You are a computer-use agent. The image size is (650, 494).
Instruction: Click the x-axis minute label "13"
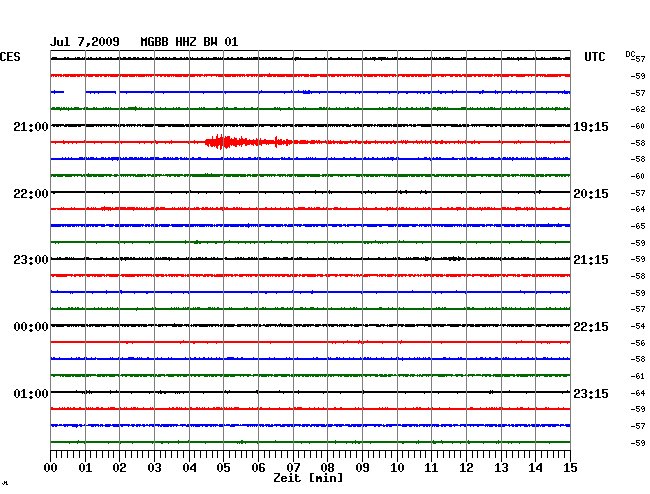click(x=501, y=468)
